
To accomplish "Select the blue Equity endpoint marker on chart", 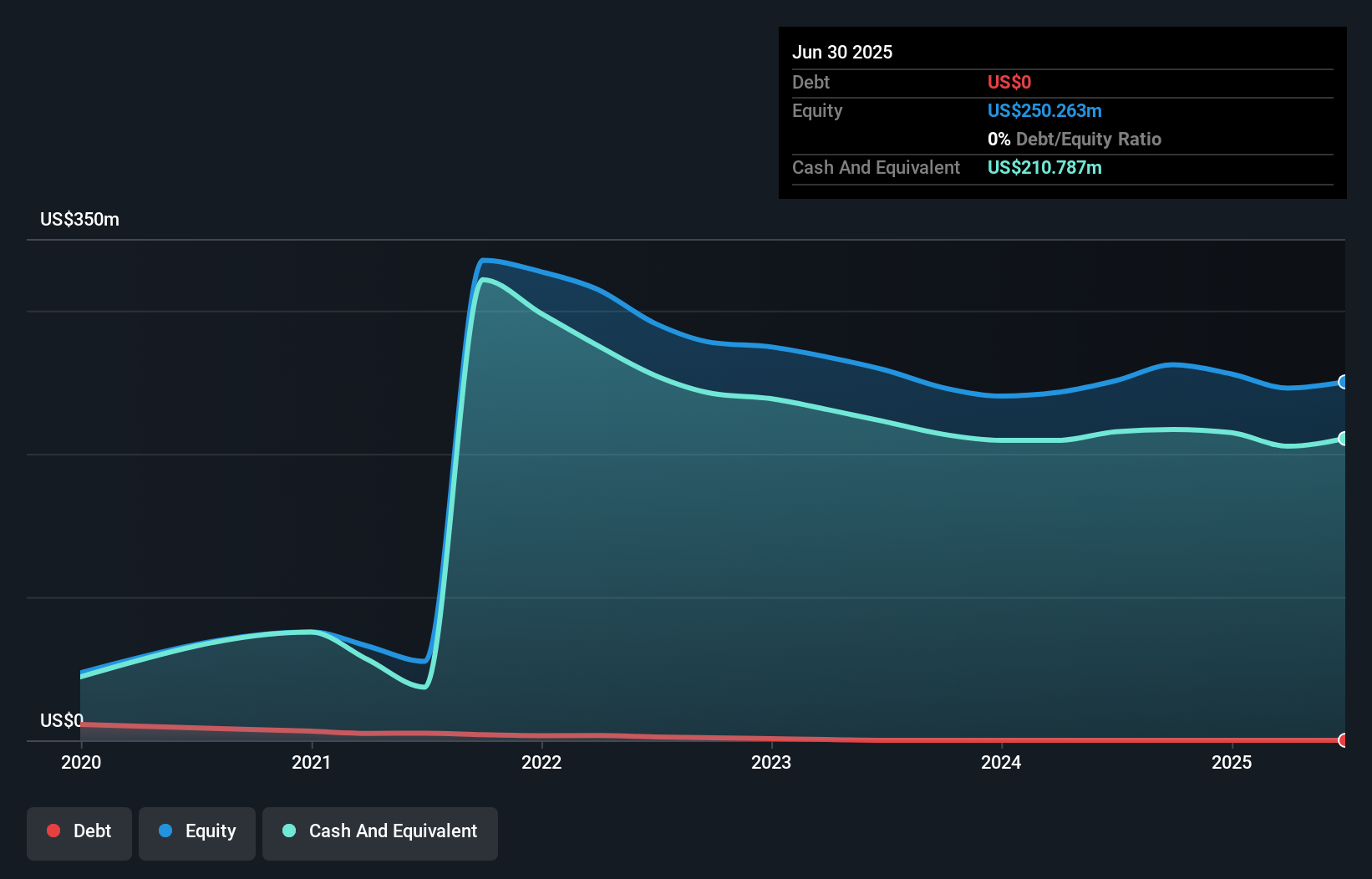I will [1344, 382].
